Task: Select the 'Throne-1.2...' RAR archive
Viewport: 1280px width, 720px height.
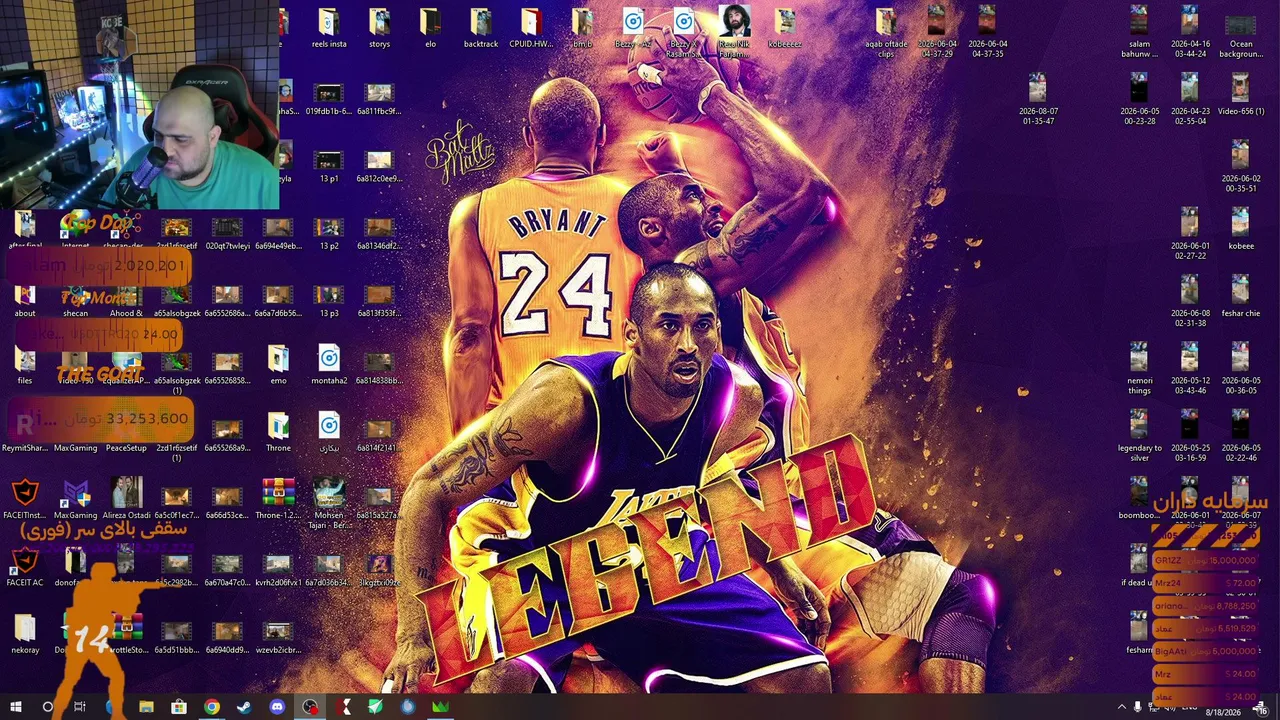Action: coord(278,500)
